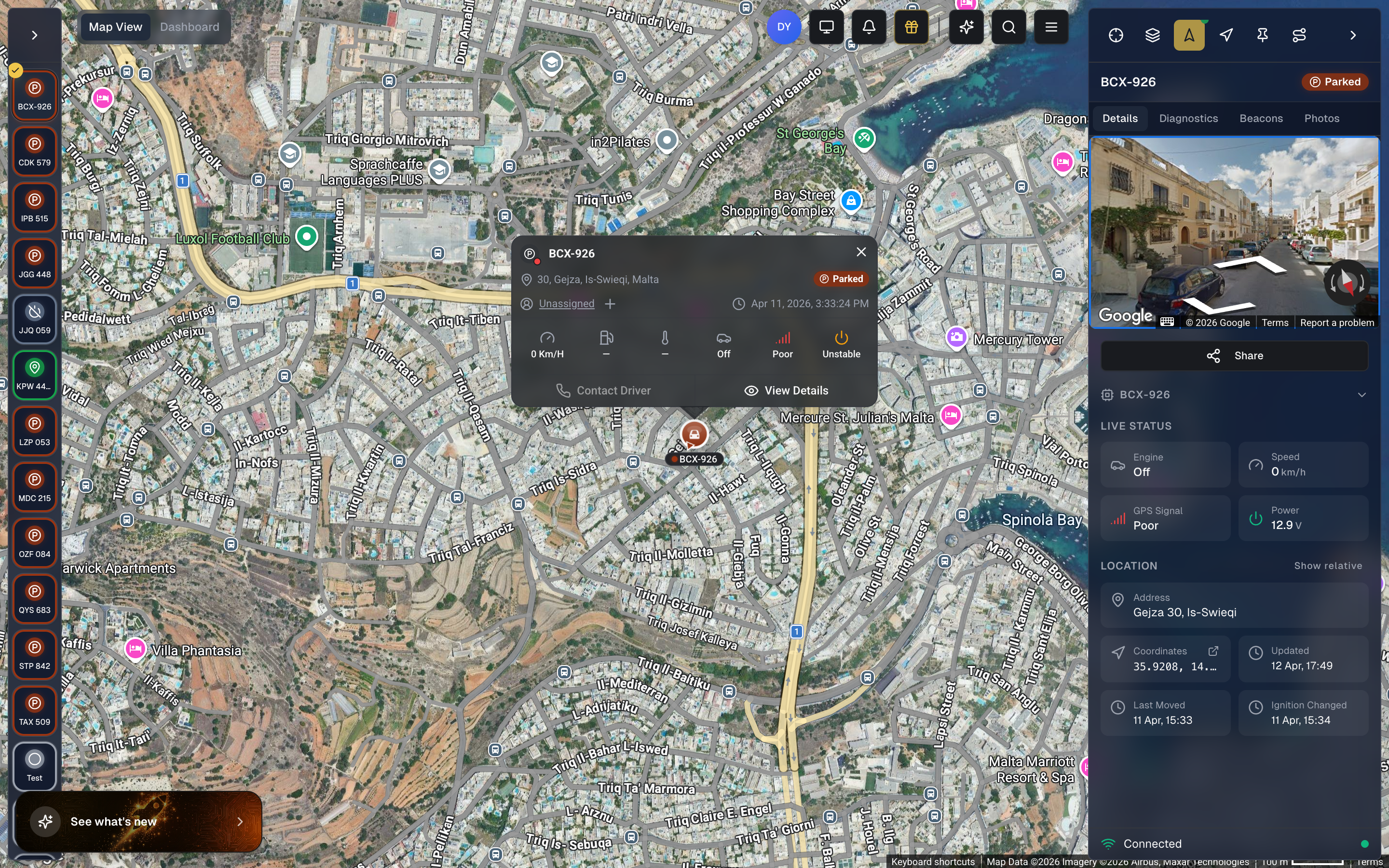Switch to Map View tab
This screenshot has width=1389, height=868.
pyautogui.click(x=115, y=27)
